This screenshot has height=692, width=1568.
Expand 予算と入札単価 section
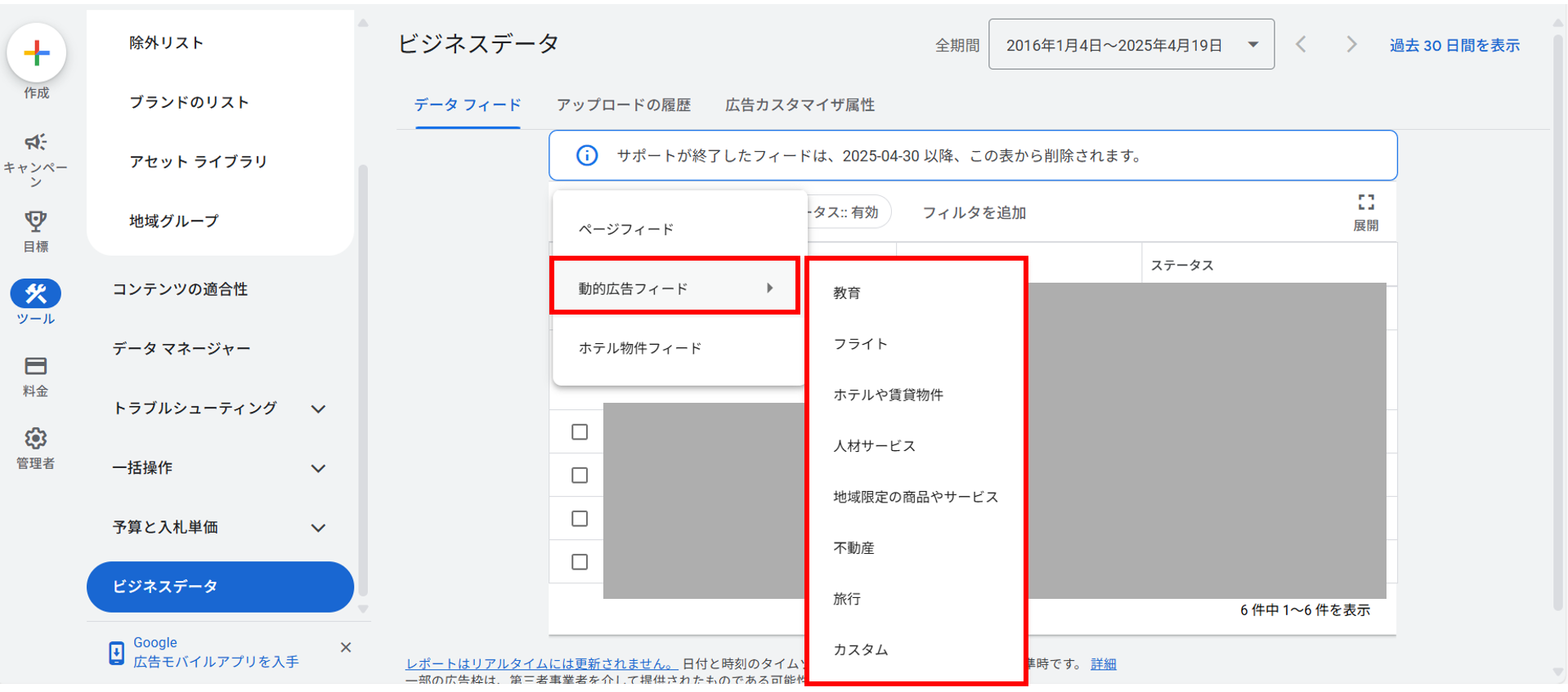click(x=319, y=528)
